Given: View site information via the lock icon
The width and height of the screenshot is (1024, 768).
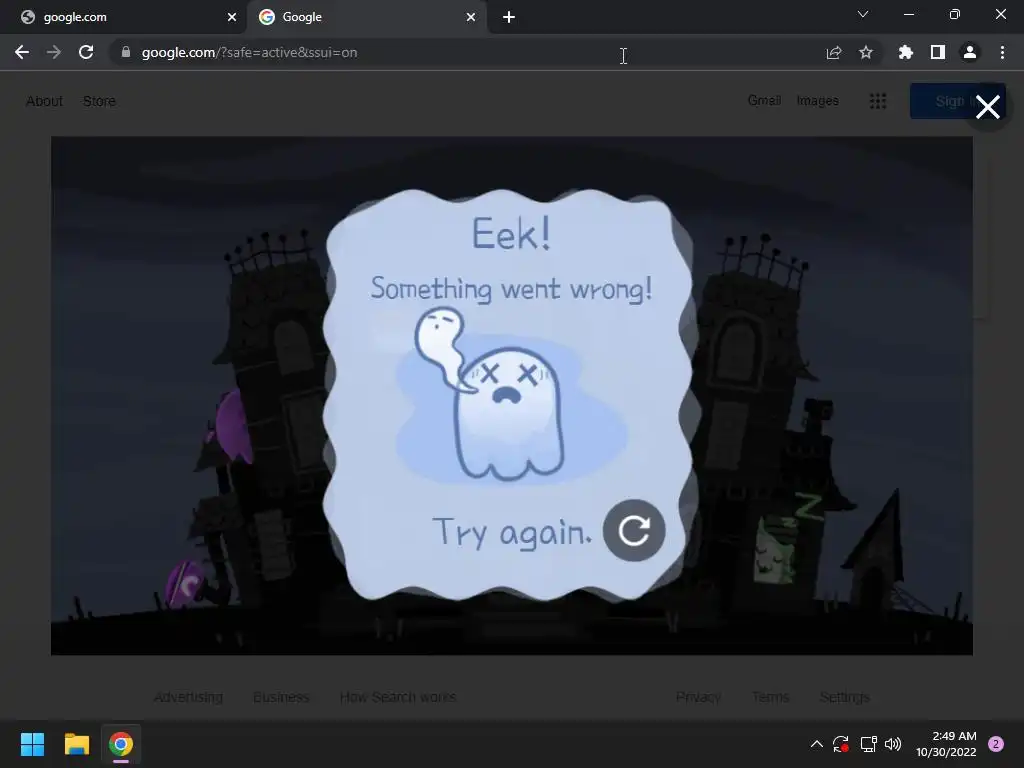Looking at the screenshot, I should (126, 52).
